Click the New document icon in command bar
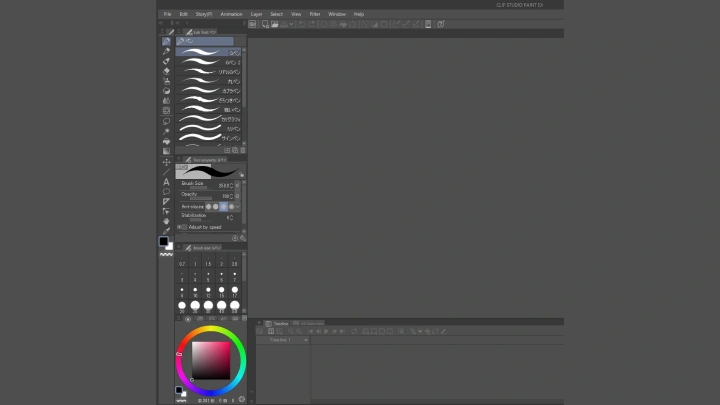Image resolution: width=720 pixels, height=405 pixels. click(x=265, y=24)
